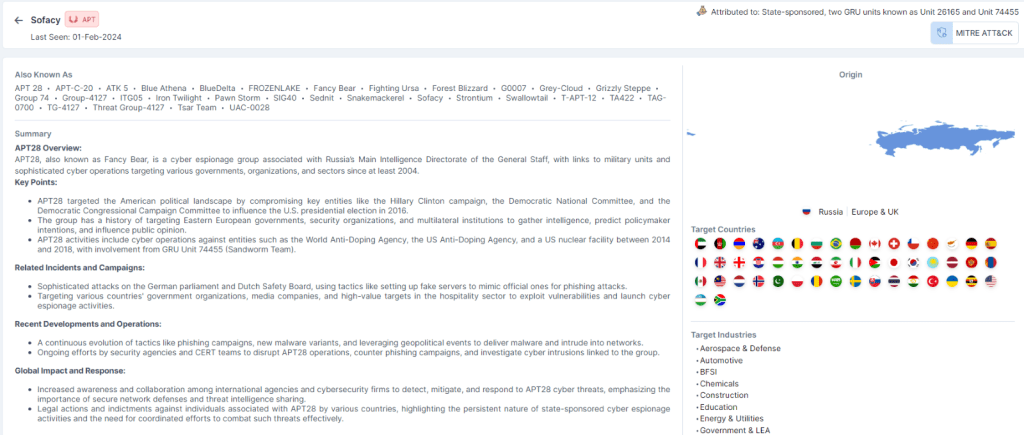Click the back arrow beside Sofacy
Screen dimensions: 1024x435
click(18, 19)
